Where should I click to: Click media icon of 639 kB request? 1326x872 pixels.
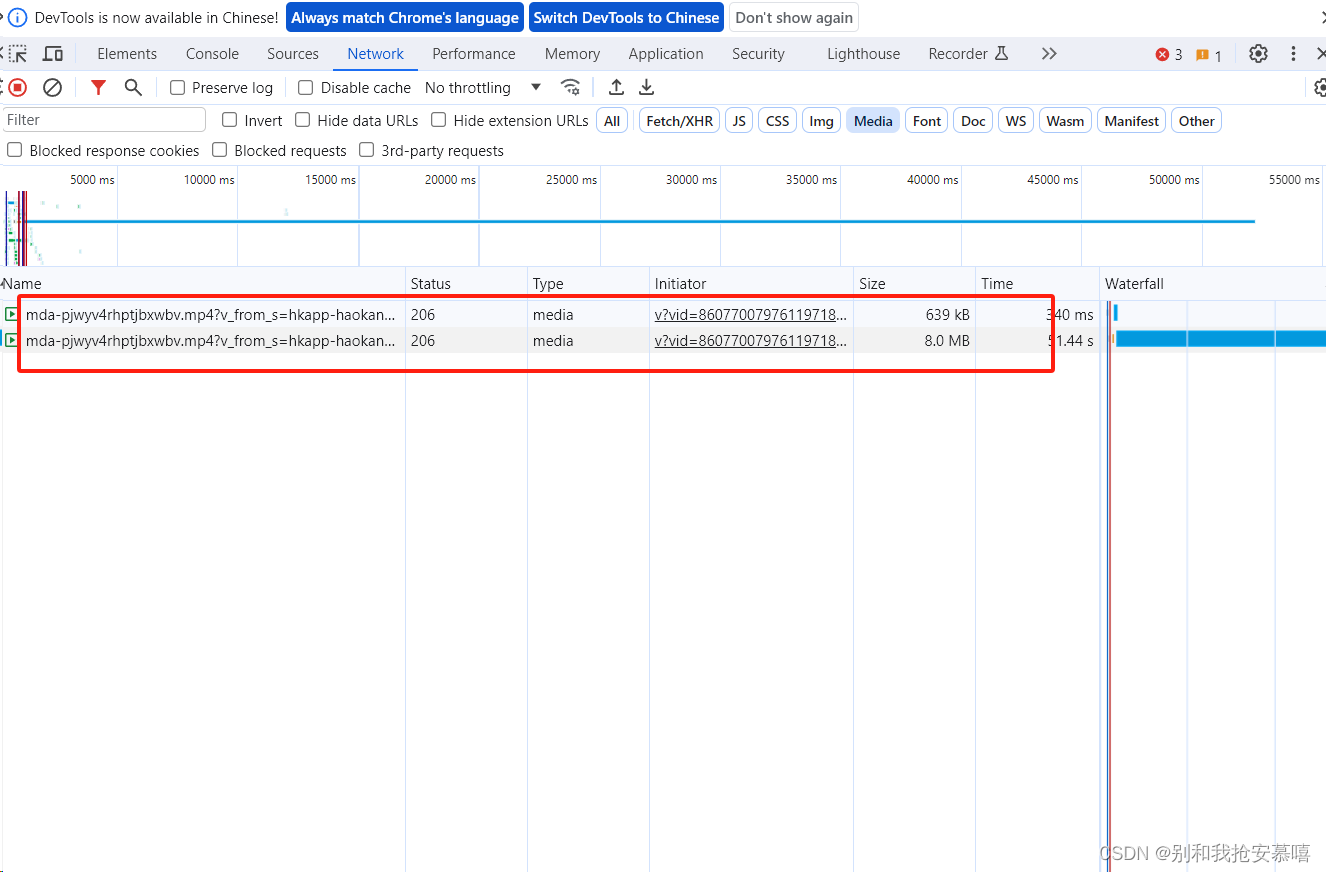coord(12,314)
